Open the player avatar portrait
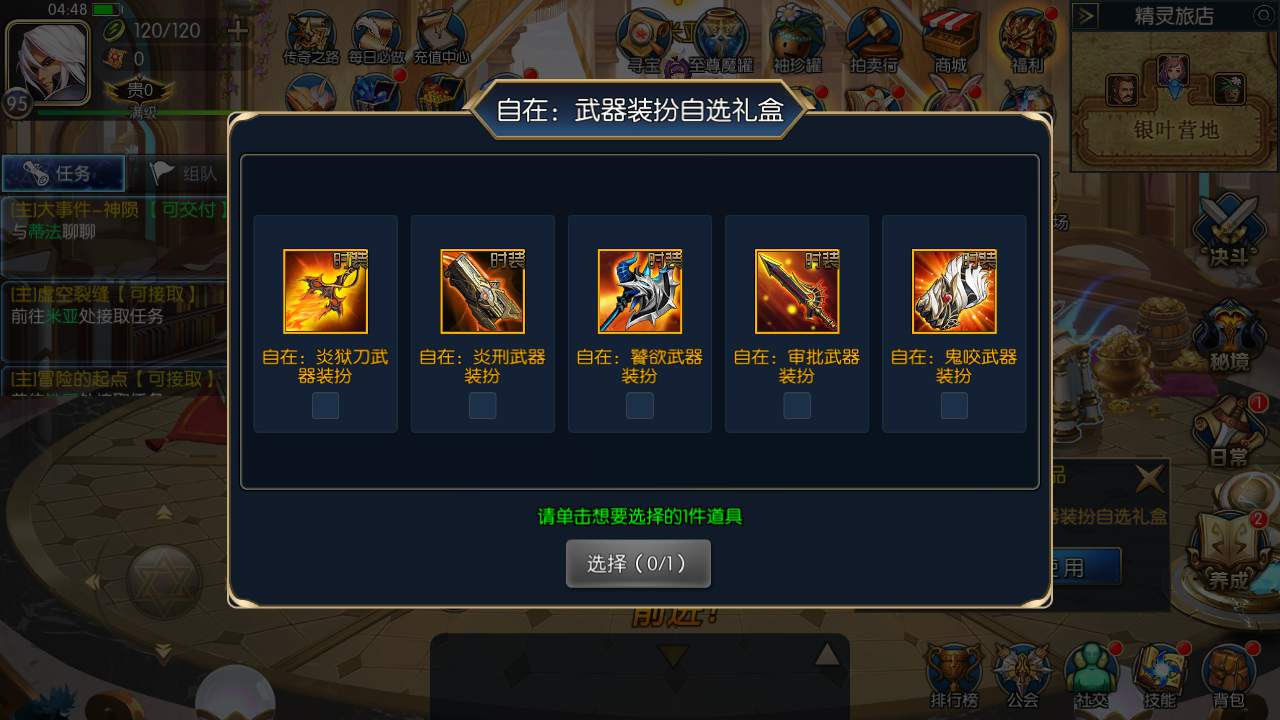 point(44,59)
